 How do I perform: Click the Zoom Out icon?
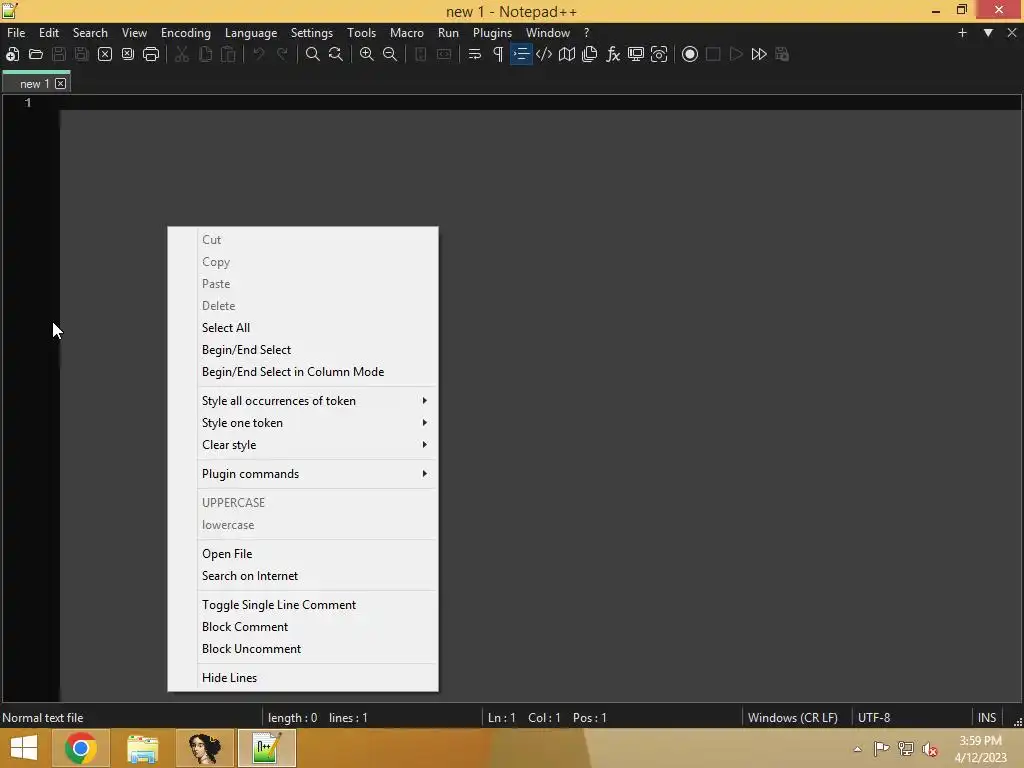(x=390, y=54)
